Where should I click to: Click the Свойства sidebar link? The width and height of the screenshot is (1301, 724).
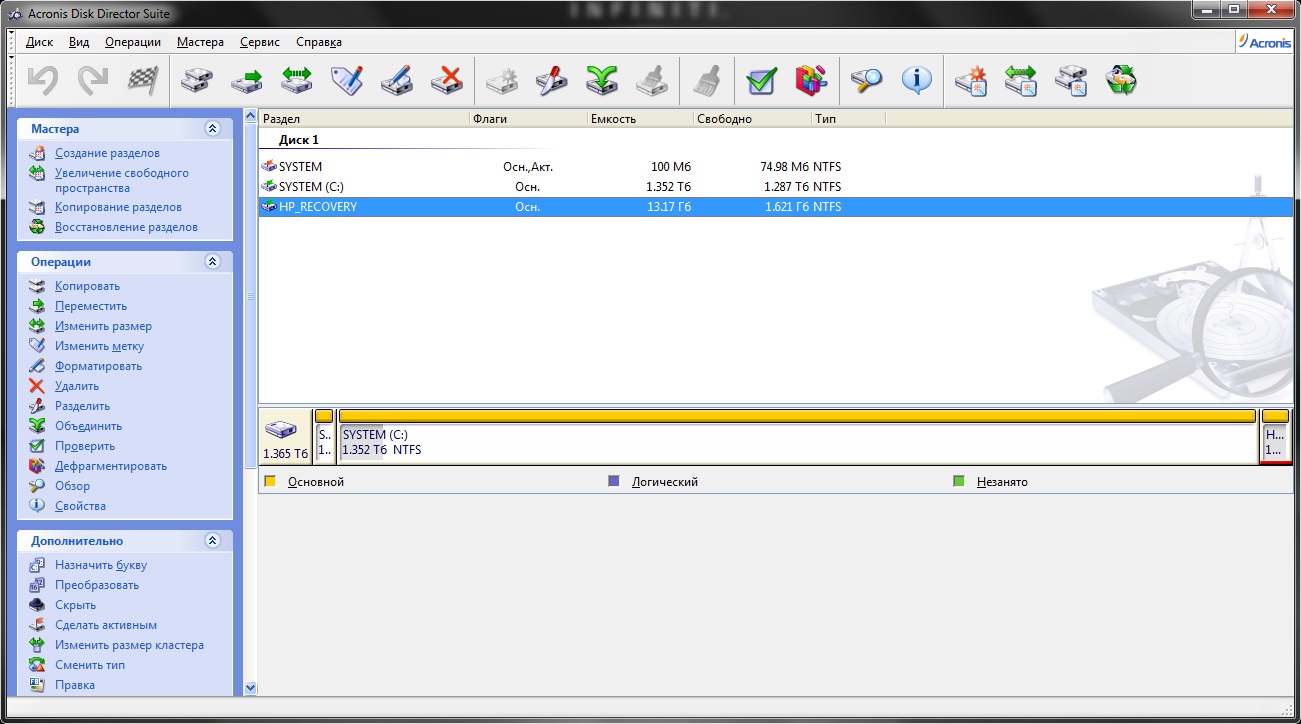[80, 506]
